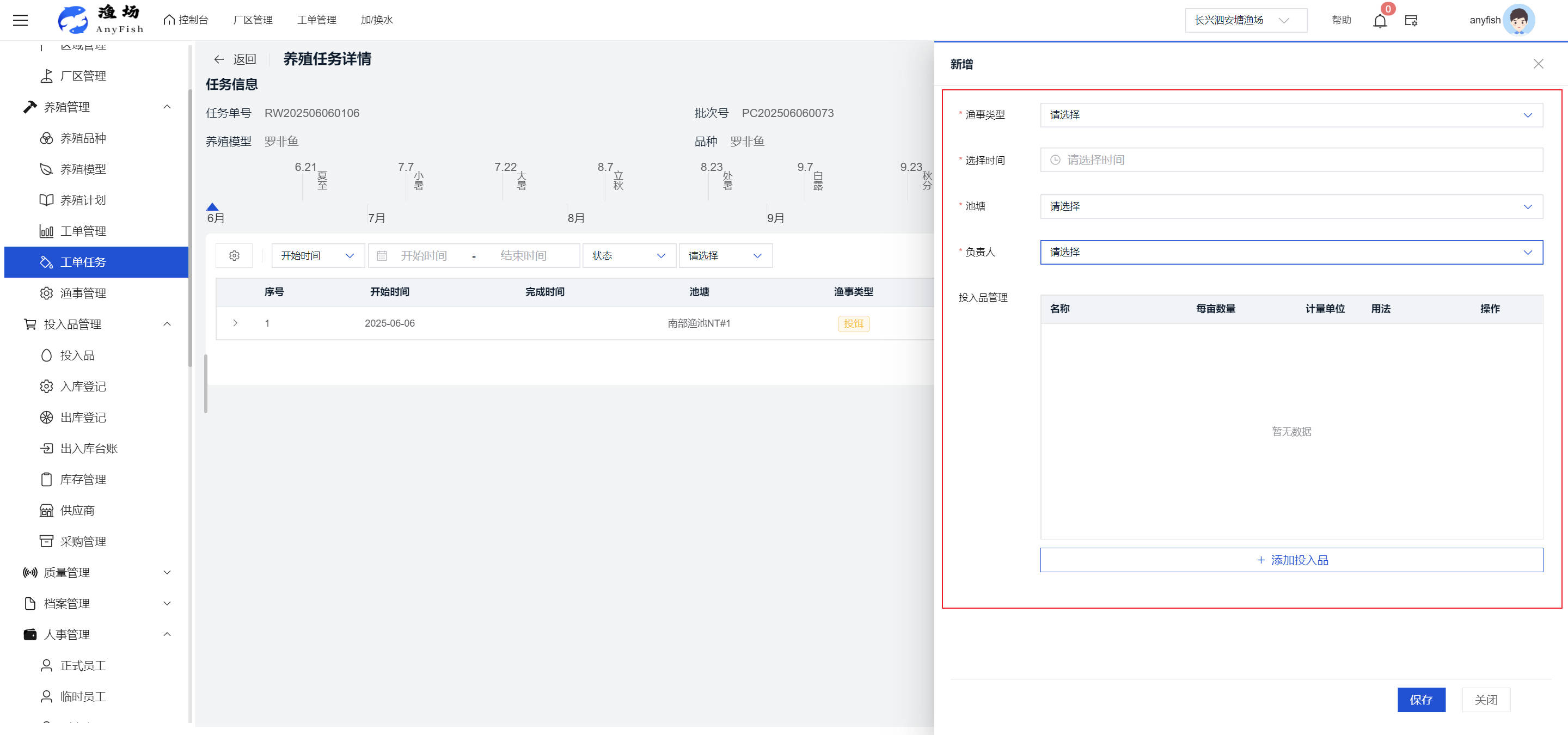Click the 选择时间 input field
The width and height of the screenshot is (1568, 735).
tap(1291, 160)
